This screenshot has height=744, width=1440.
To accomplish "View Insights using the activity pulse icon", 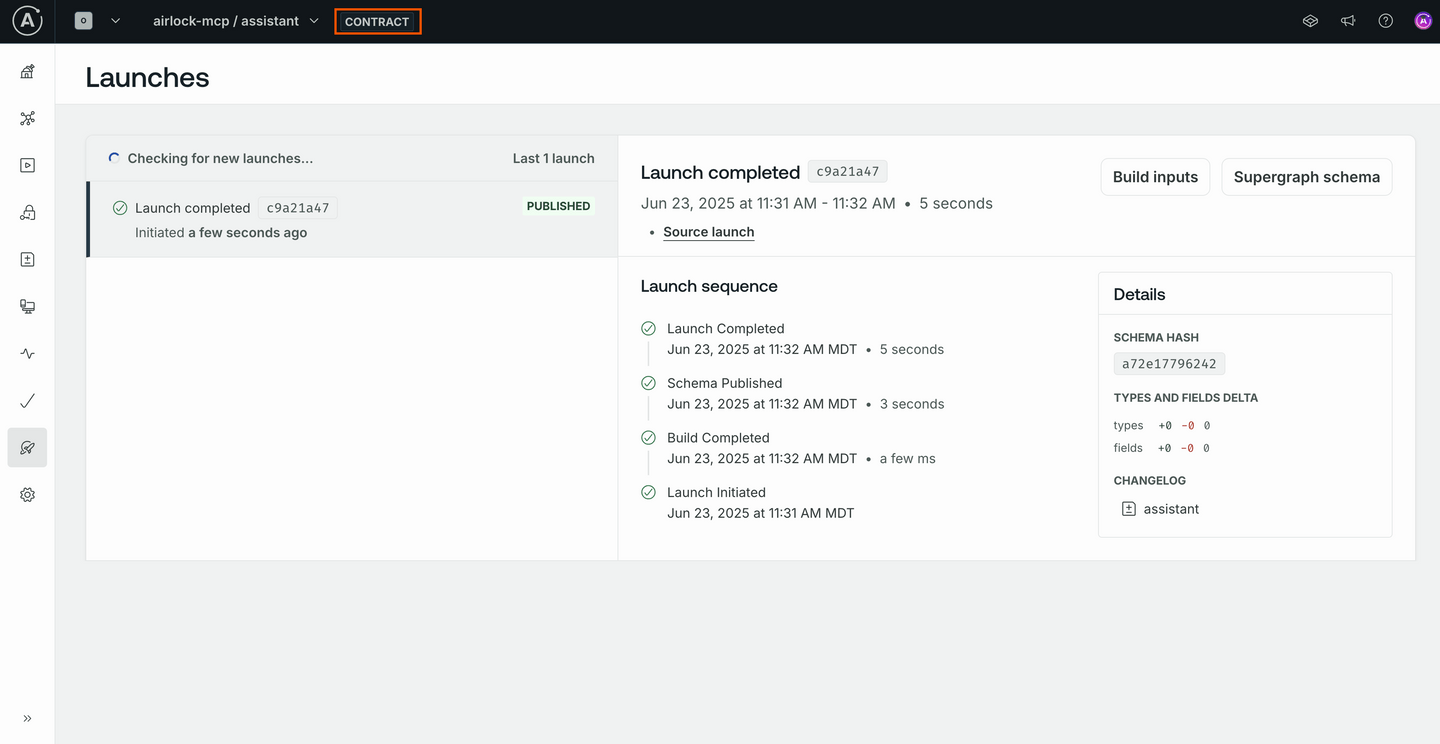I will coord(27,353).
